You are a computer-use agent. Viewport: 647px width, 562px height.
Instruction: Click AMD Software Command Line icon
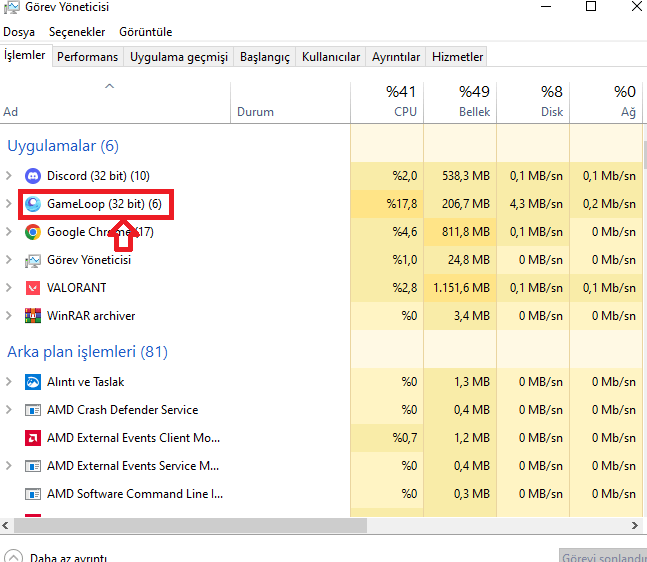33,494
